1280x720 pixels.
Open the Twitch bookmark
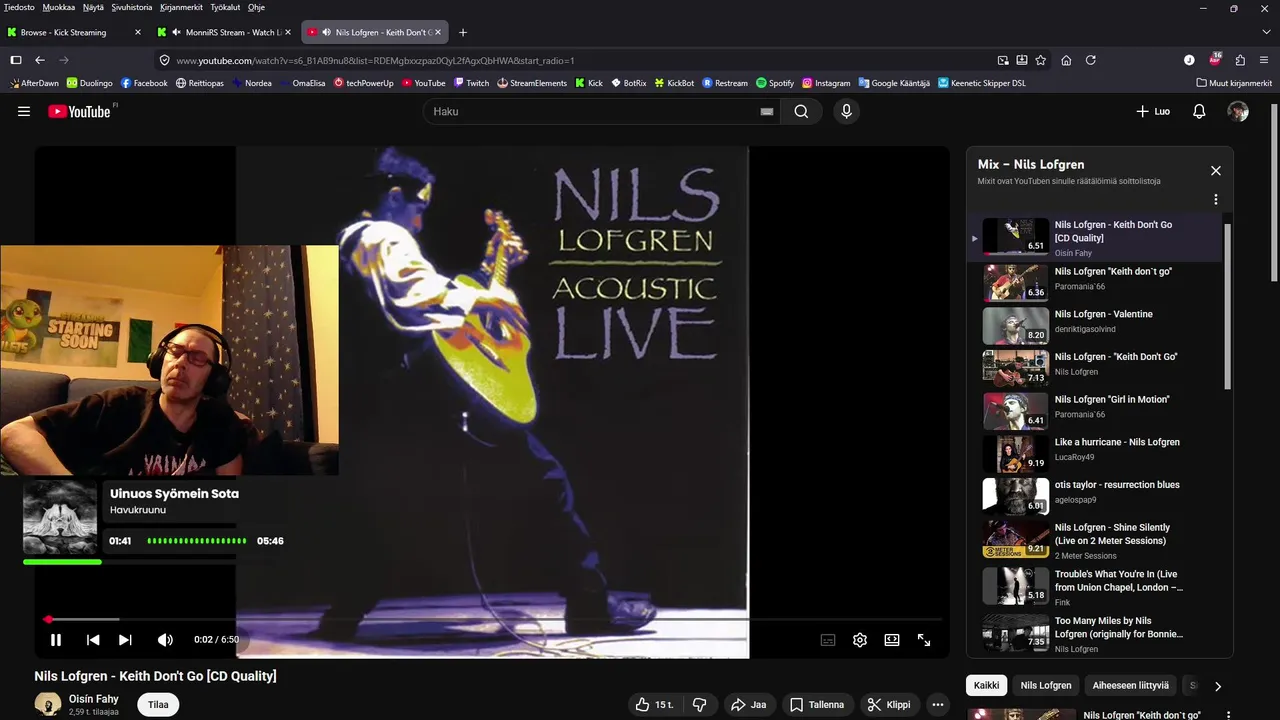(x=471, y=83)
